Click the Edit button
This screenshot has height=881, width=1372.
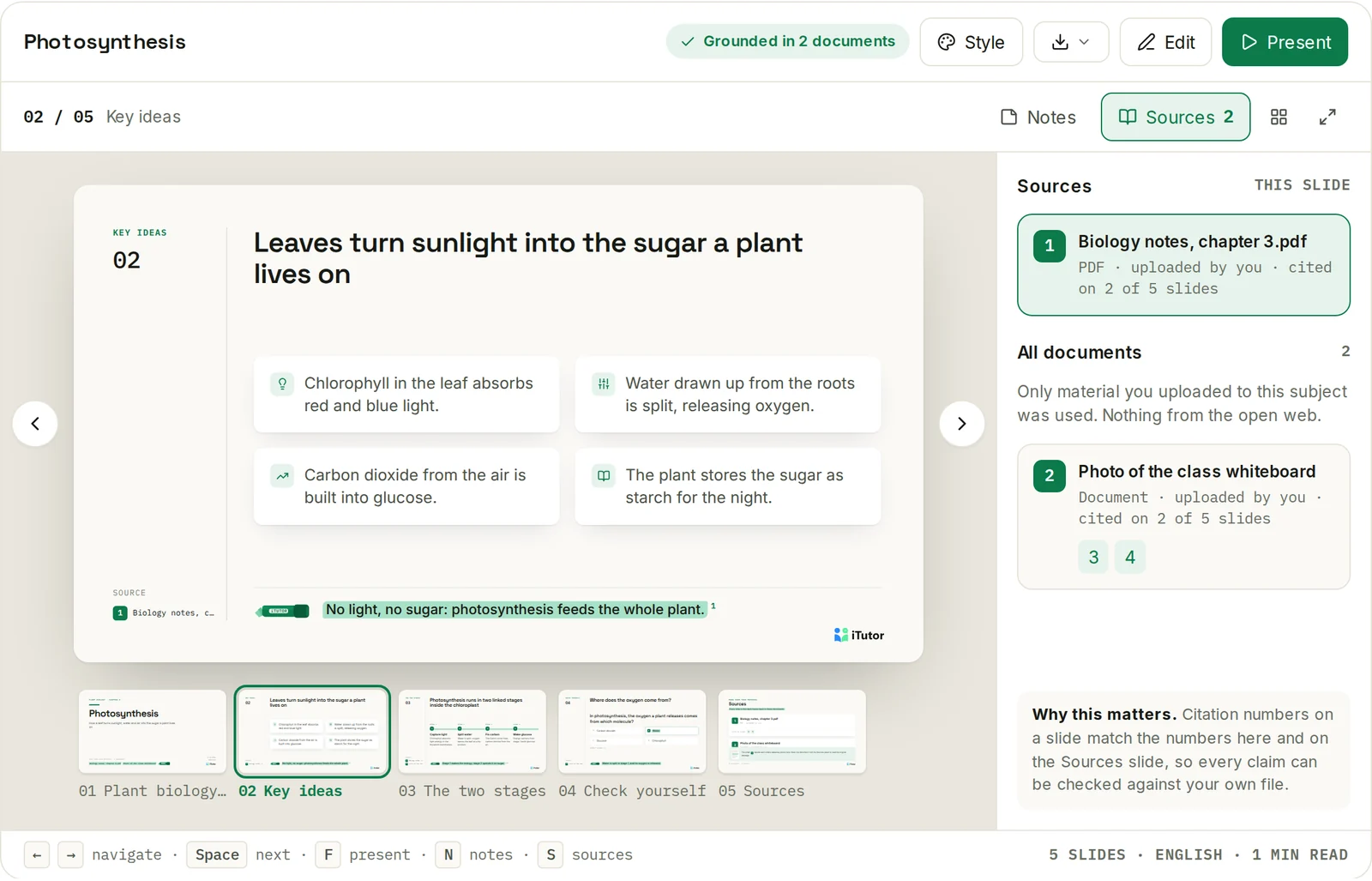tap(1165, 42)
